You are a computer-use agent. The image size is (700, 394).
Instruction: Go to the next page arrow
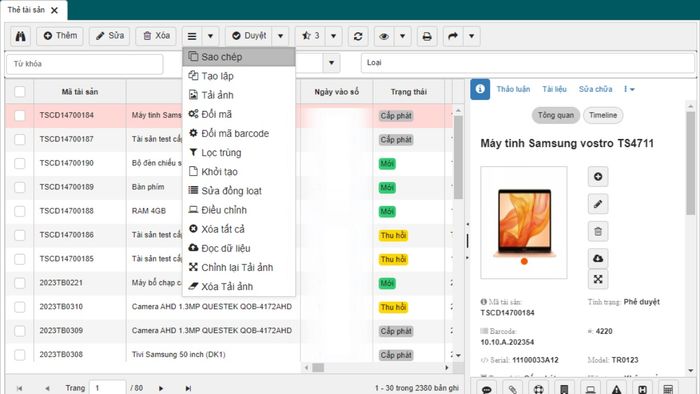pos(161,388)
